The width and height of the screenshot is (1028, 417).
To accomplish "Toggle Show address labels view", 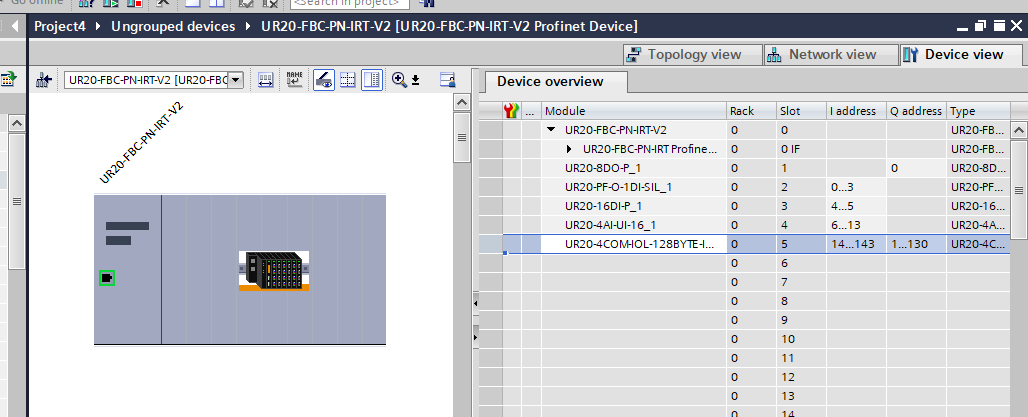I will 324,80.
